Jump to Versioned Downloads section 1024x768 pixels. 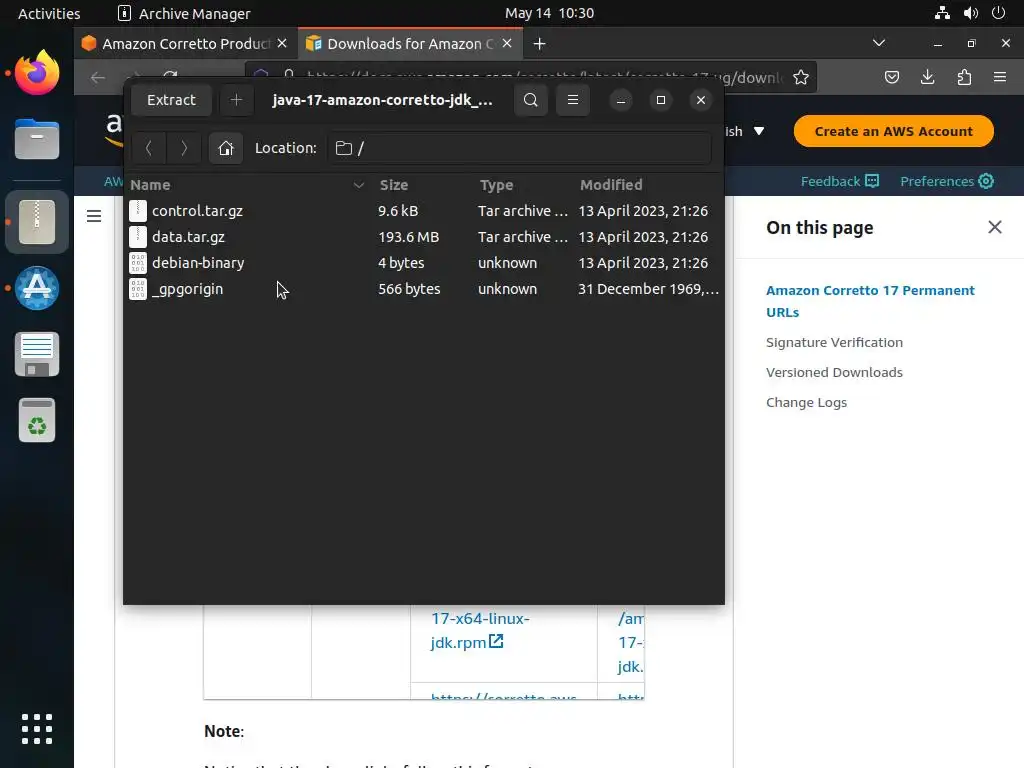point(834,372)
